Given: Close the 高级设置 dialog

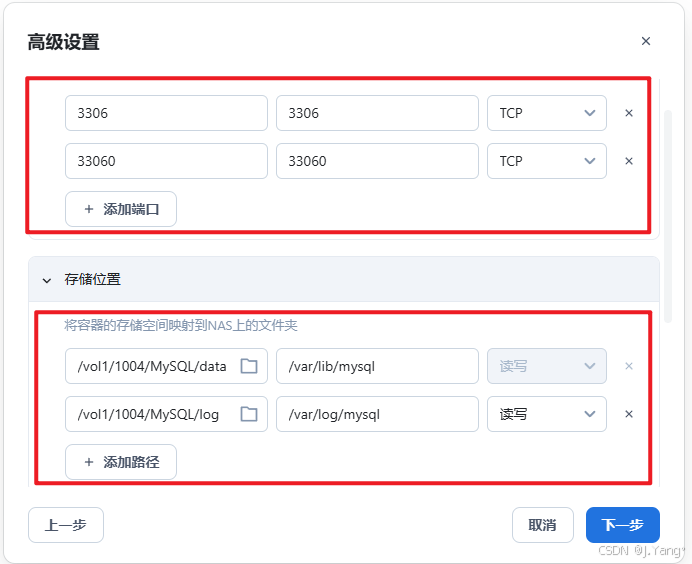Looking at the screenshot, I should [x=646, y=41].
